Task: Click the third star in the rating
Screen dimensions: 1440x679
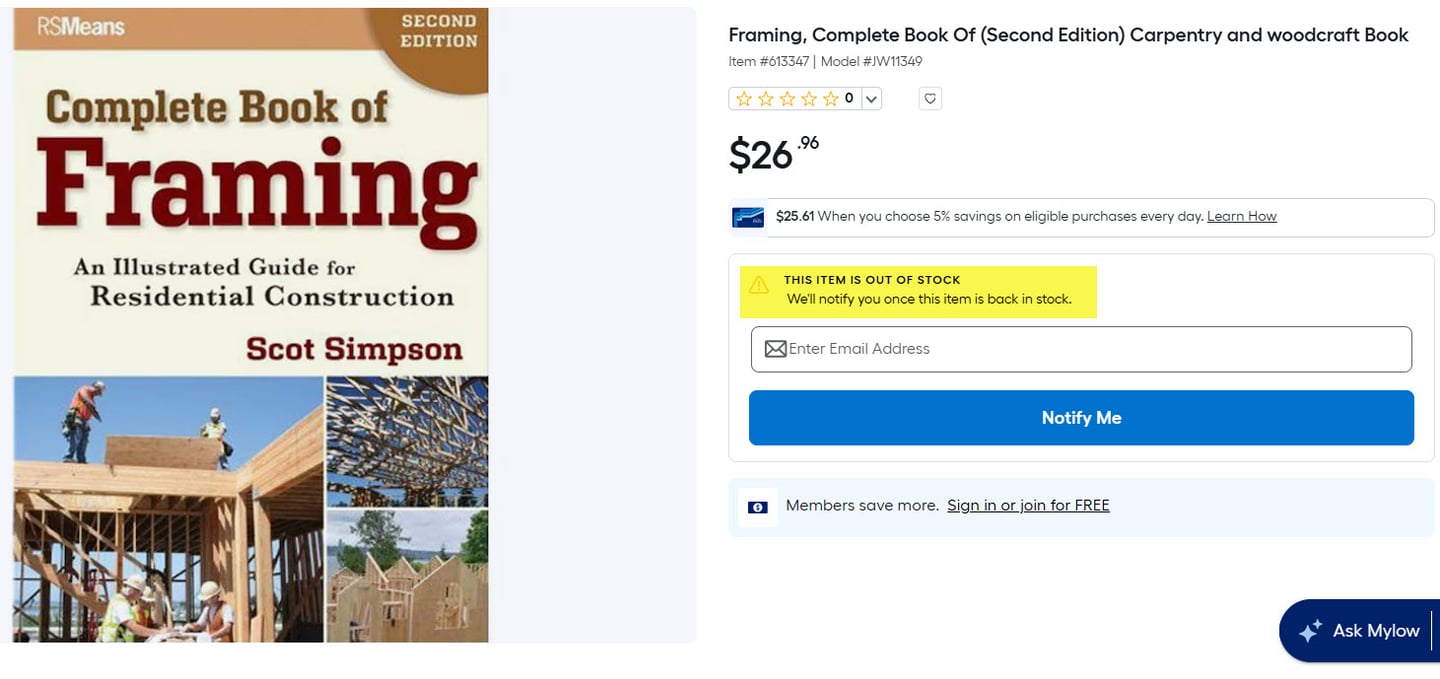Action: click(x=787, y=98)
